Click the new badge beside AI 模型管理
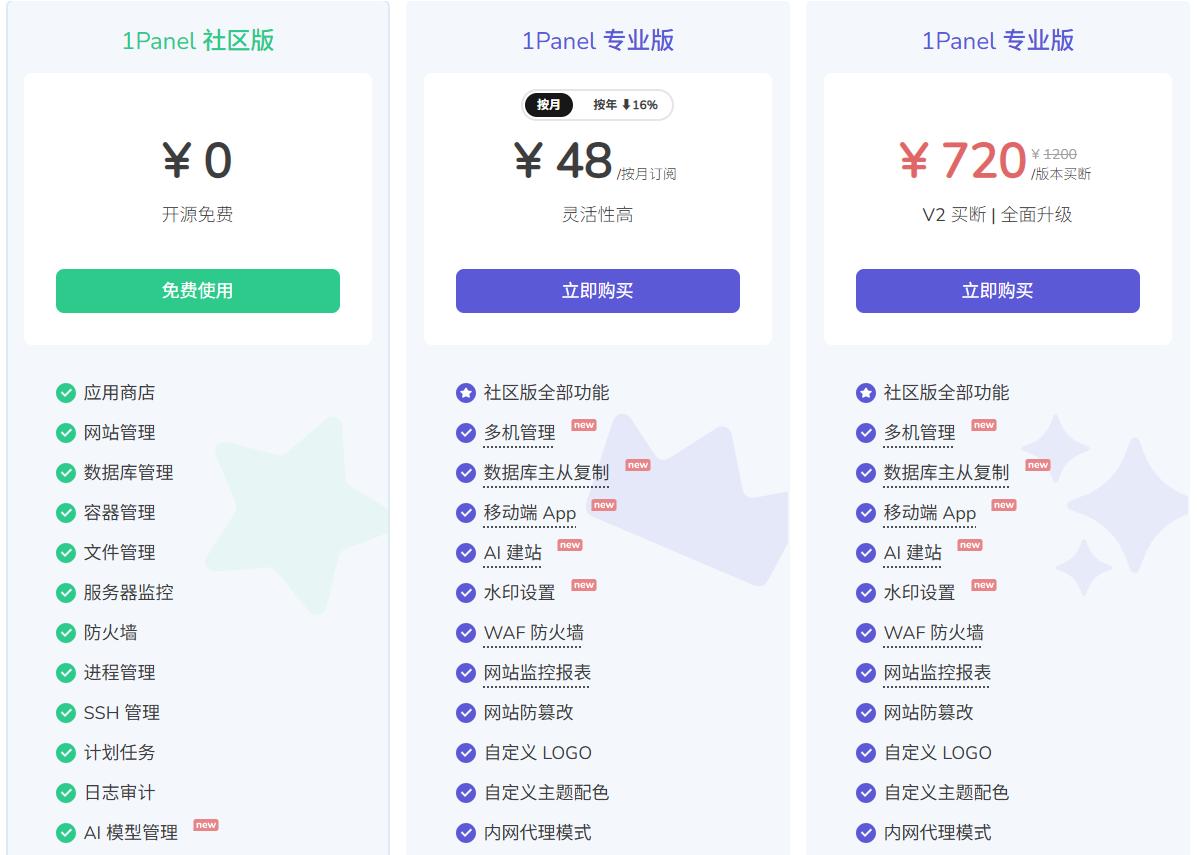 click(x=206, y=825)
